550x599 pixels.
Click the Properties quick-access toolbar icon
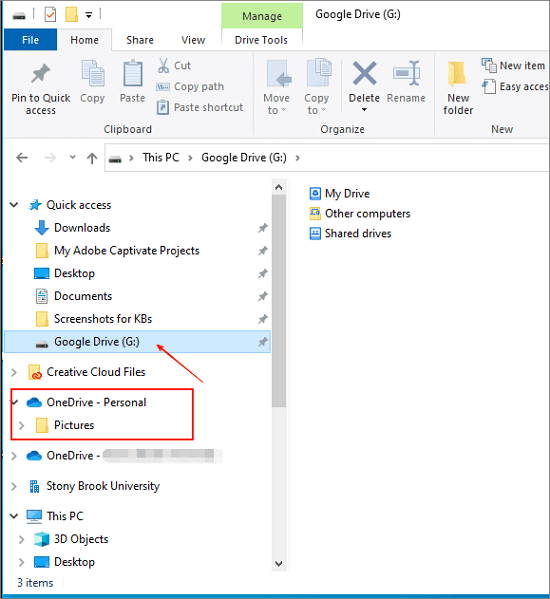[x=50, y=15]
